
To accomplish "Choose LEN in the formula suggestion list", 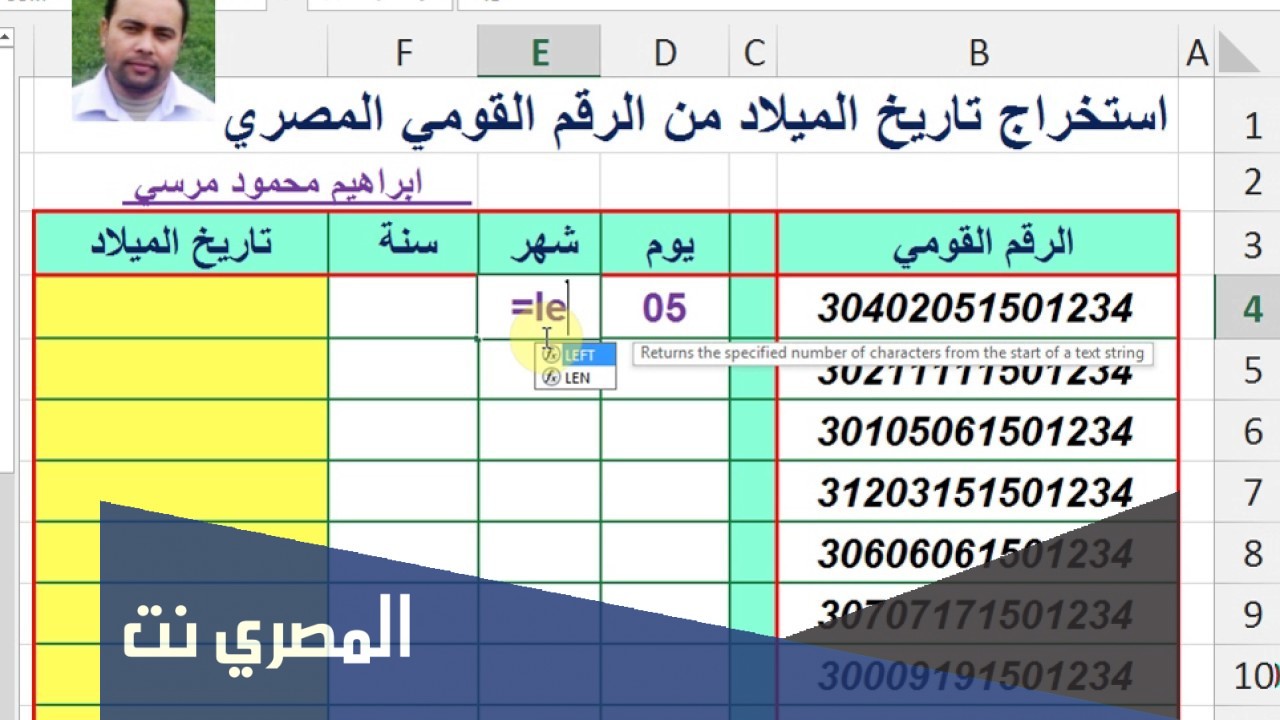I will pos(577,378).
